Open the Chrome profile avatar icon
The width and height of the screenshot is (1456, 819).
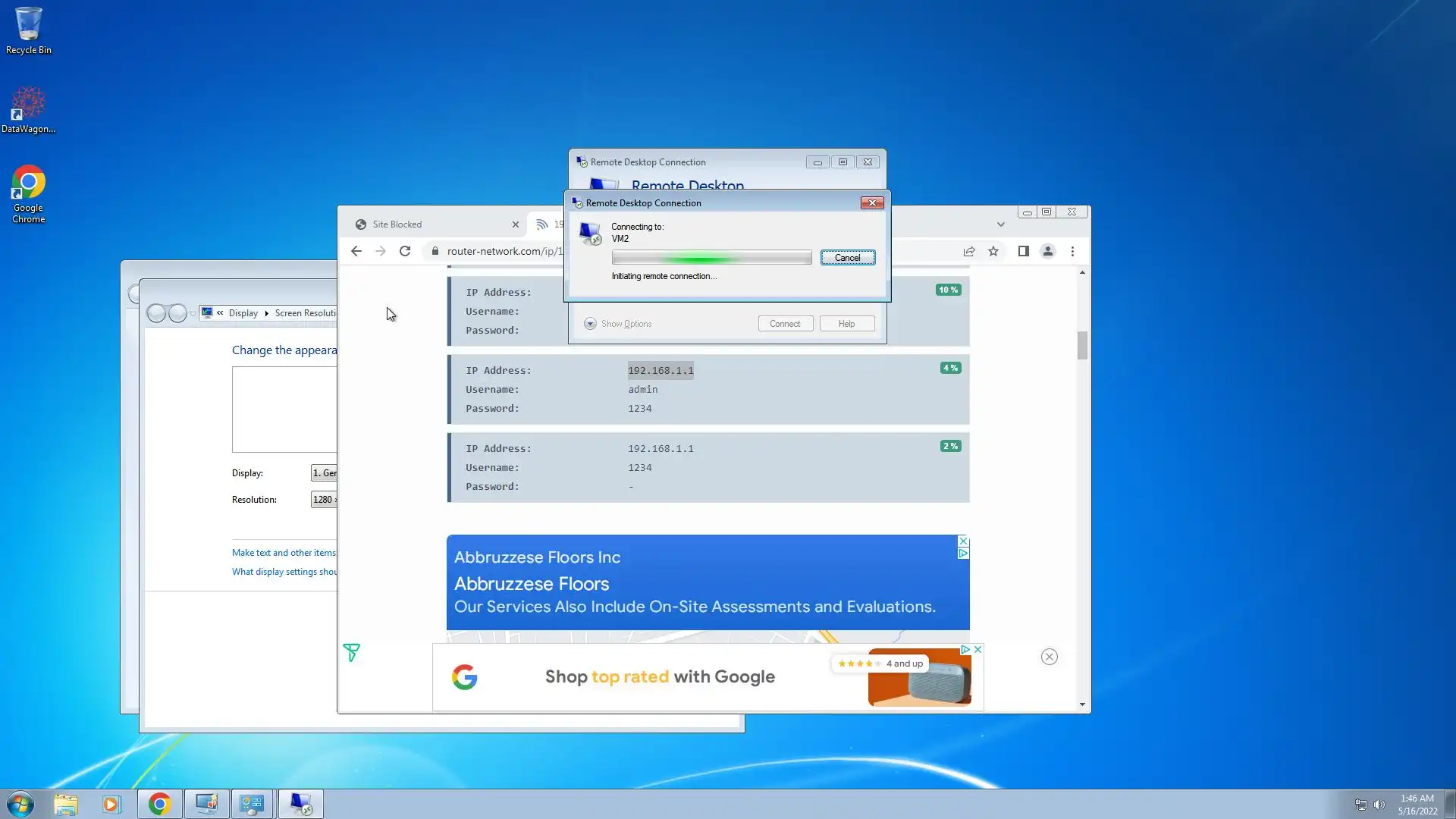[1047, 251]
